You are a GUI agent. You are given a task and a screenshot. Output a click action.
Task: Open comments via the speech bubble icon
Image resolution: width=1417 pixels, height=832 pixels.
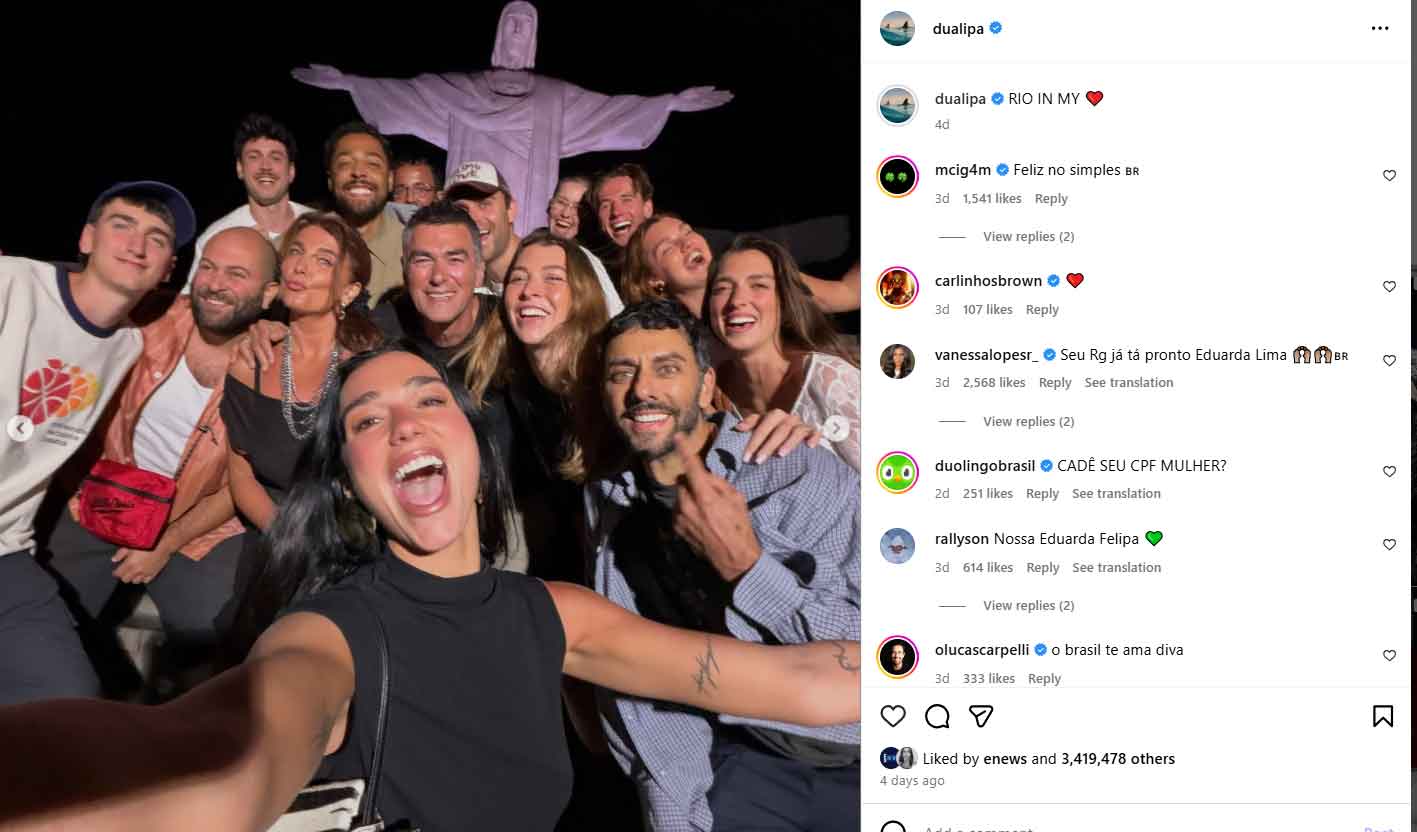coord(937,716)
